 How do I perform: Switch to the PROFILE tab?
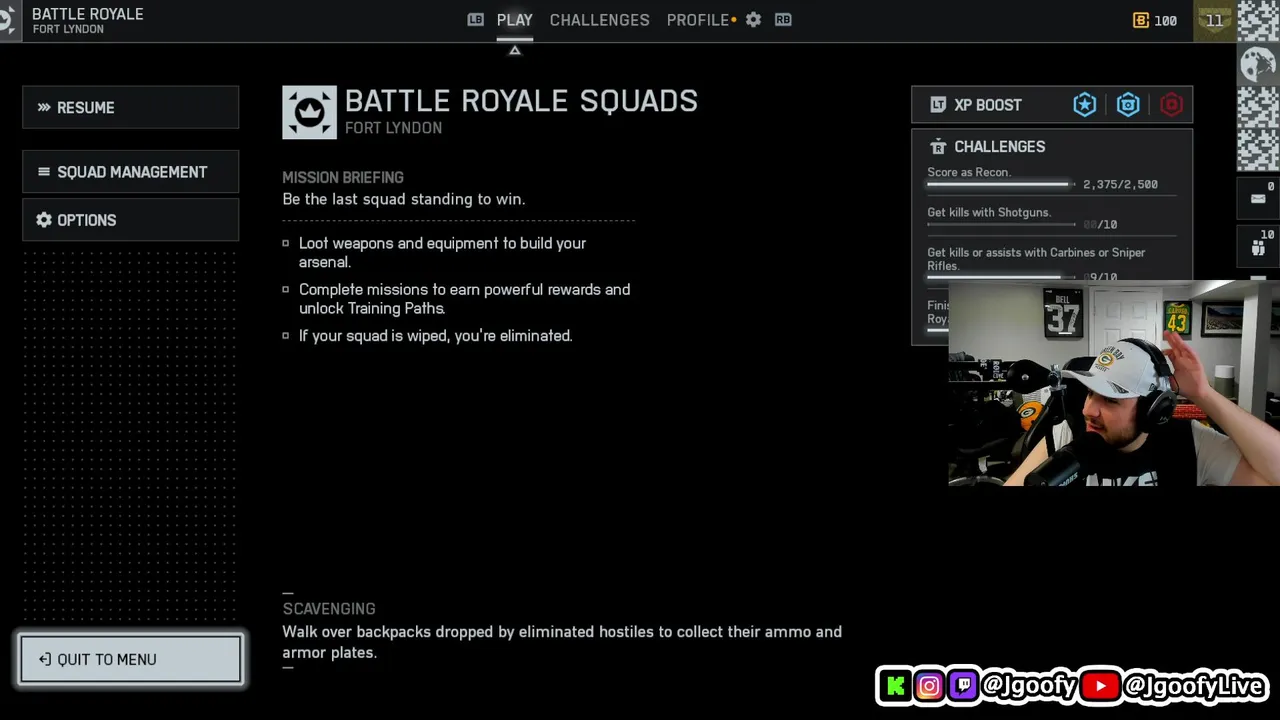pos(698,20)
